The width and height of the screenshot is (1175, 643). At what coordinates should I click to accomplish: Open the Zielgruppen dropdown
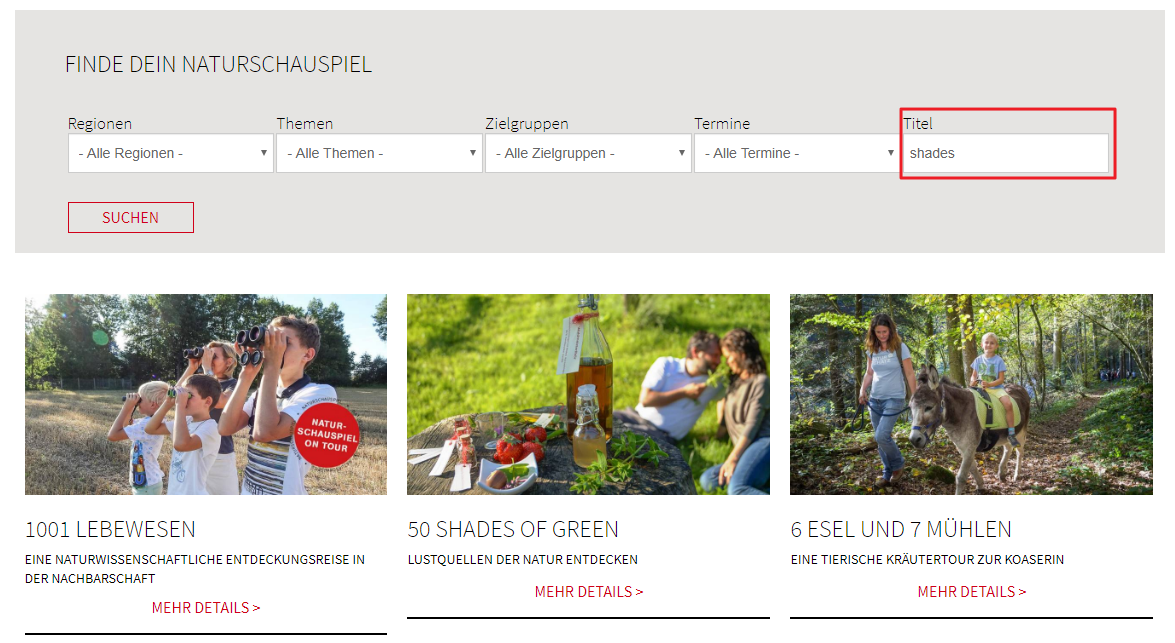tap(588, 153)
